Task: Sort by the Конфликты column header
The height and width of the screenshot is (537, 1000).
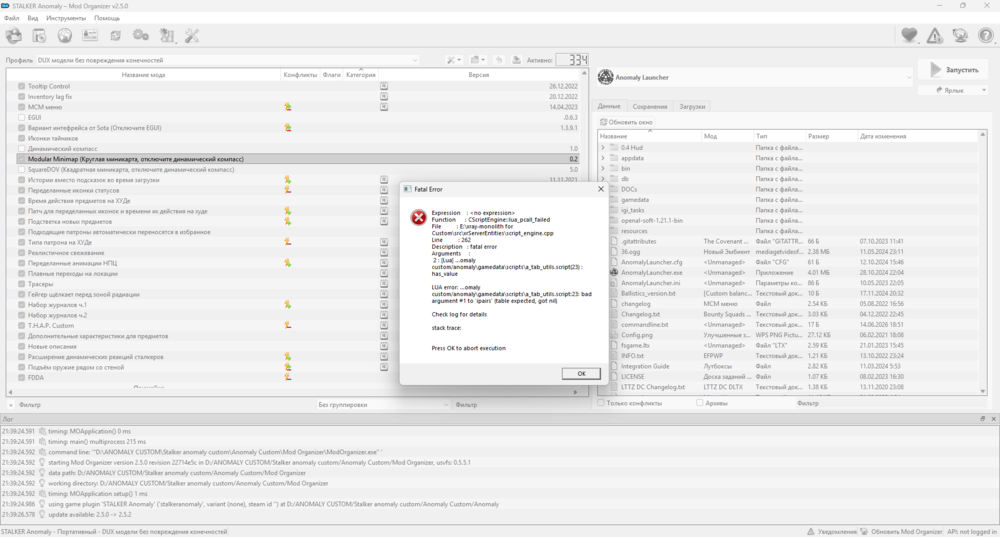Action: click(300, 75)
